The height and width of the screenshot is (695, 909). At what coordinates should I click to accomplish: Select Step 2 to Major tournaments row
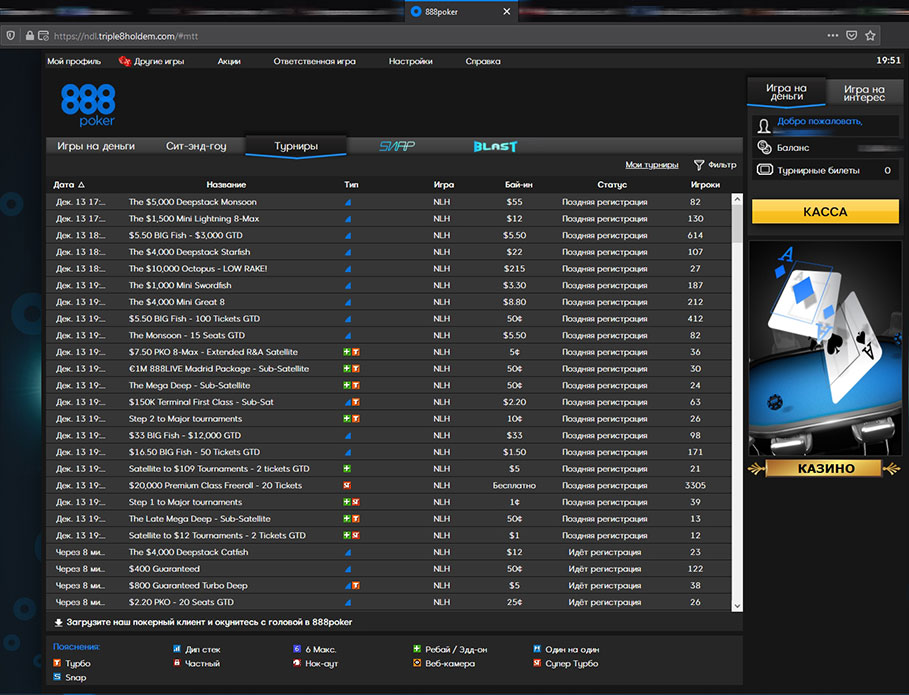pyautogui.click(x=388, y=419)
